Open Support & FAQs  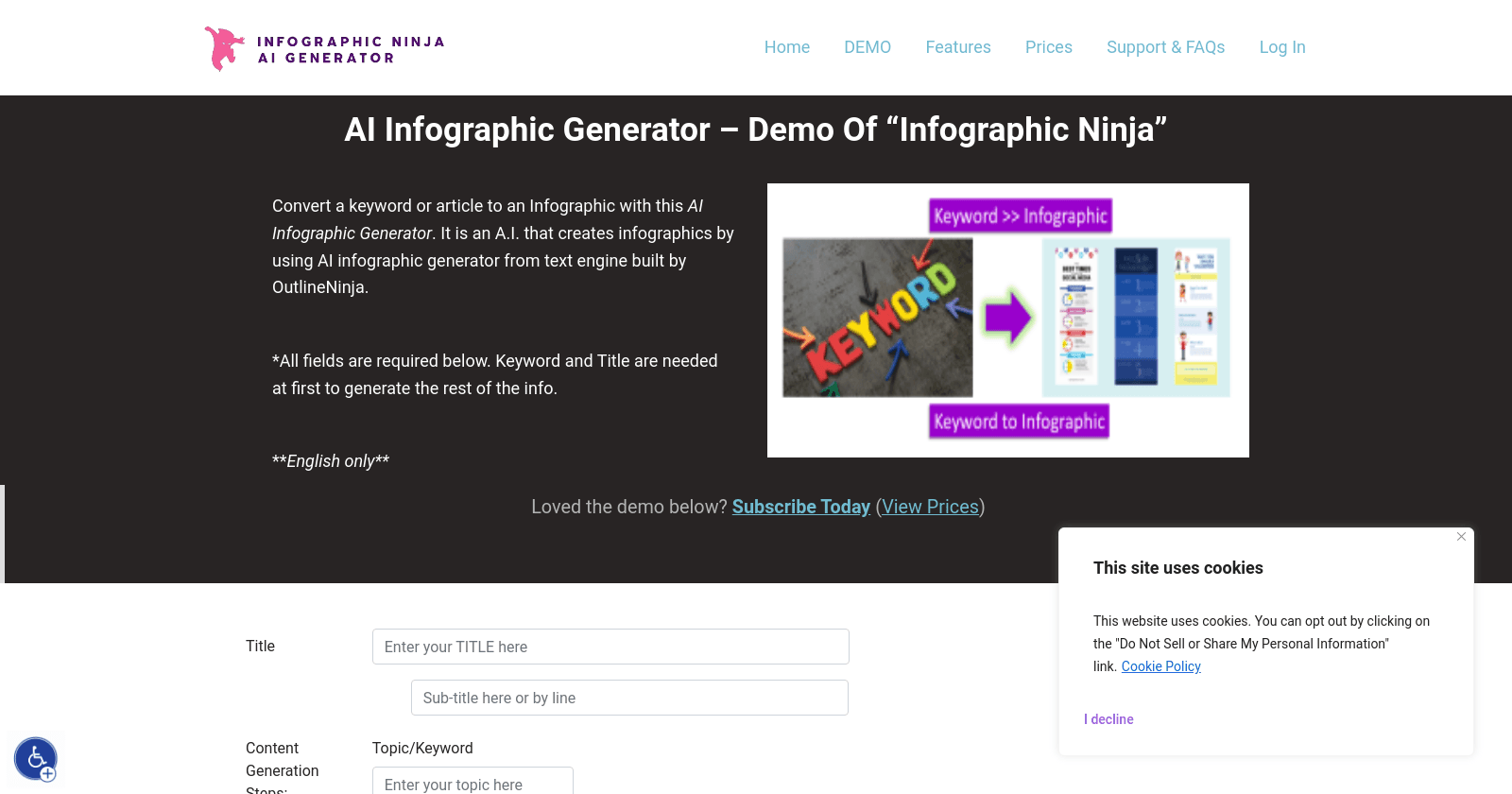tap(1165, 47)
